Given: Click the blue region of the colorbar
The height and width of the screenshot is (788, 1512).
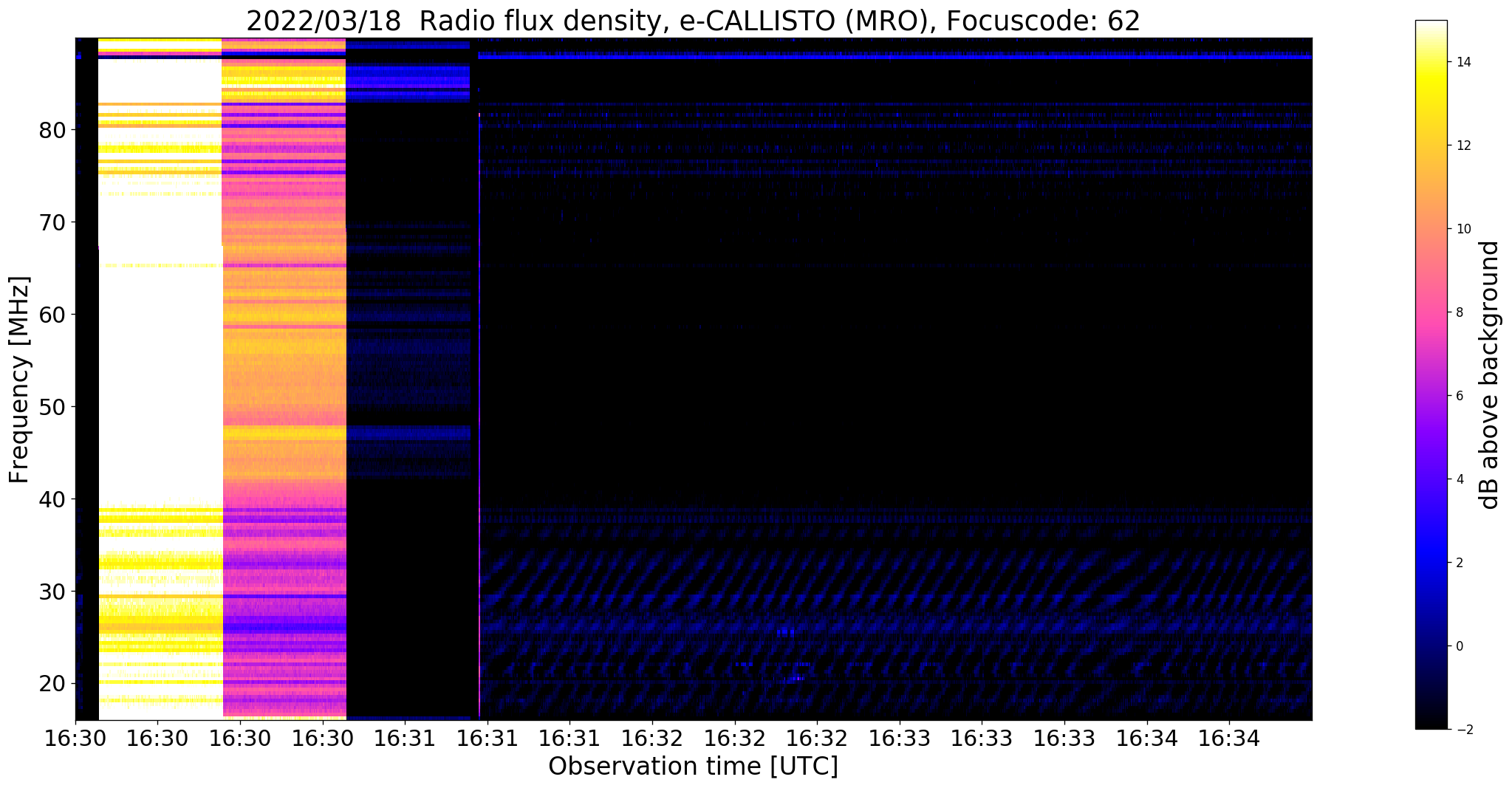Looking at the screenshot, I should tap(1431, 547).
